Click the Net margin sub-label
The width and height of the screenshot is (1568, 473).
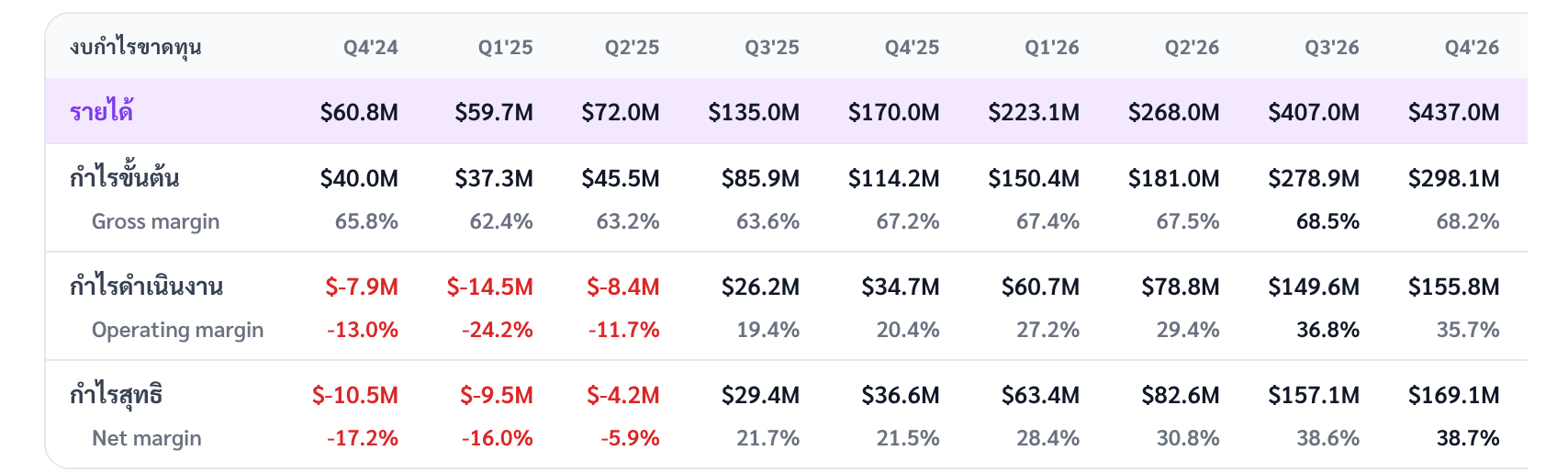pos(147,438)
